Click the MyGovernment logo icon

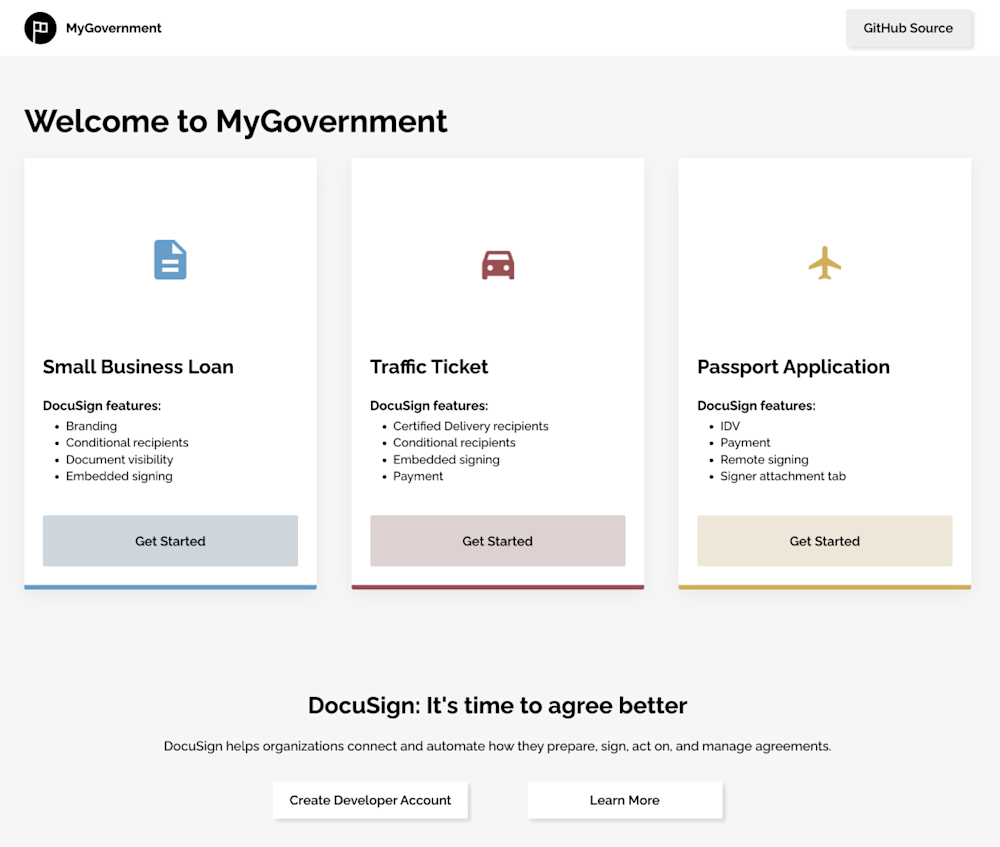click(40, 28)
